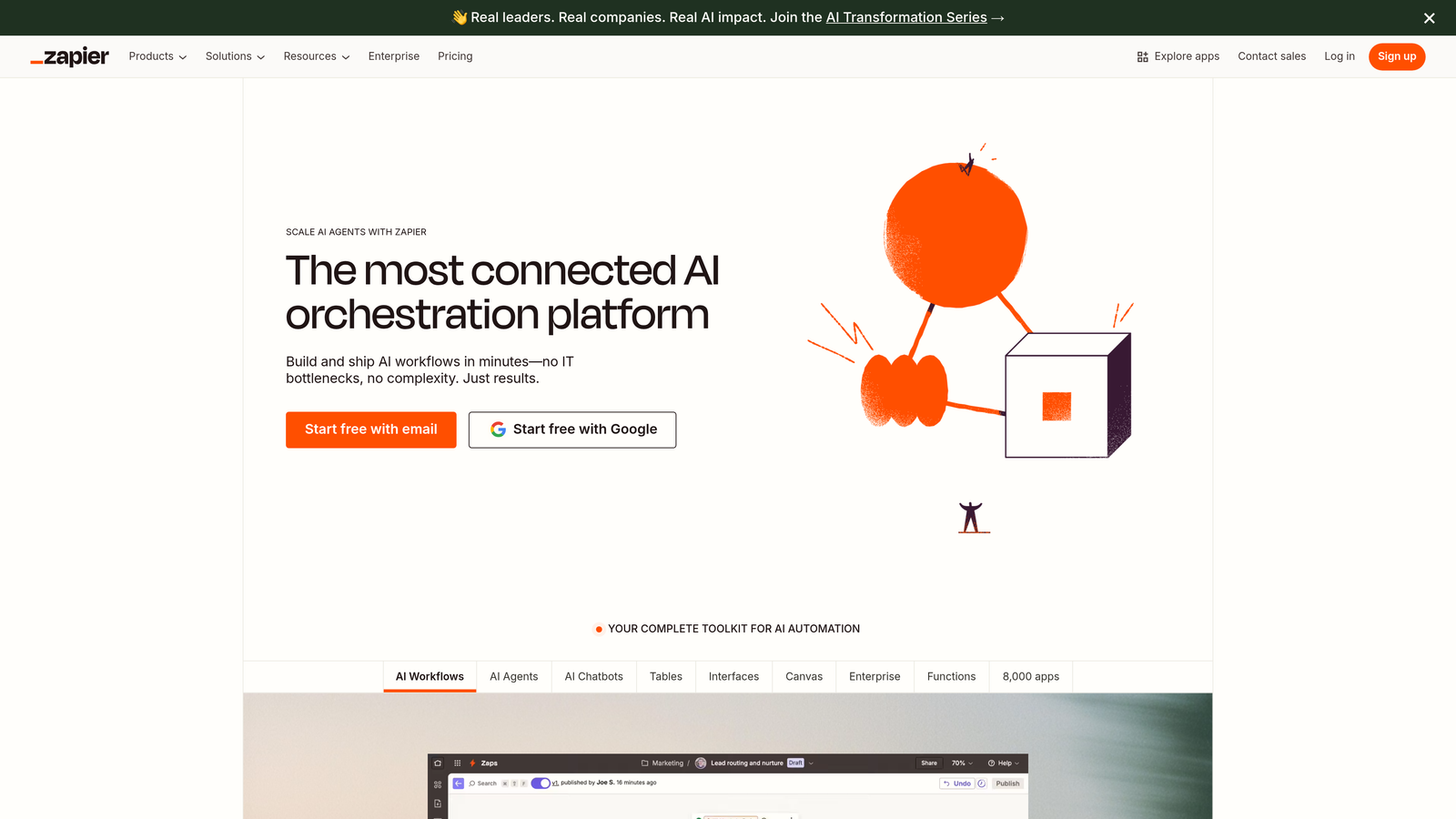Click the app grid icon beside home
Viewport: 1456px width, 819px height.
(x=457, y=763)
